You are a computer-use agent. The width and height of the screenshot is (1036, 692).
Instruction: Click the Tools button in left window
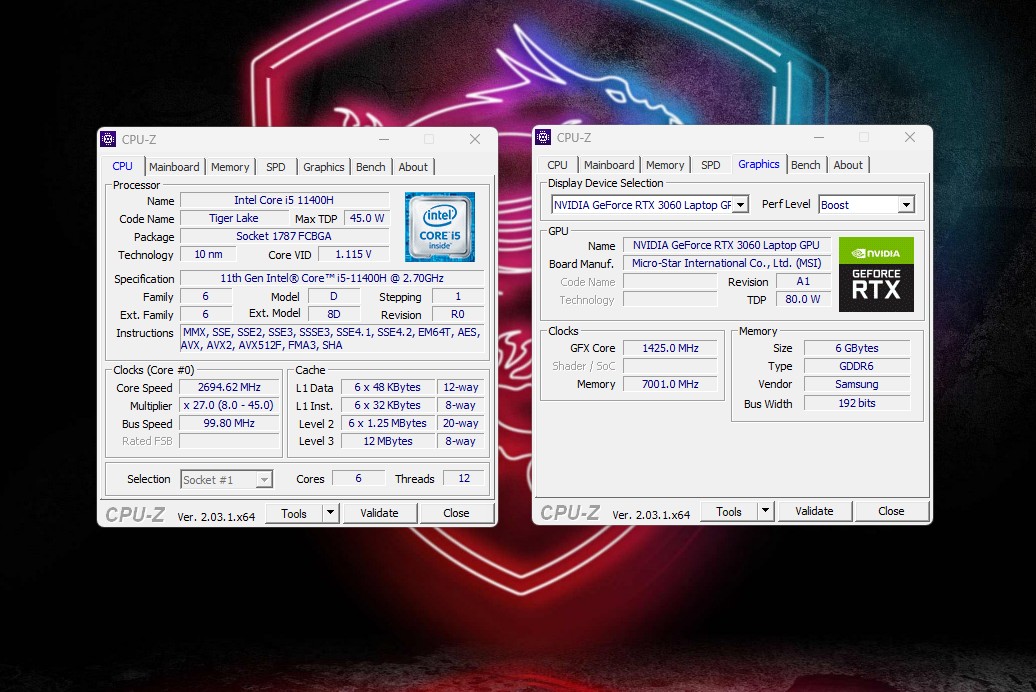[x=293, y=513]
